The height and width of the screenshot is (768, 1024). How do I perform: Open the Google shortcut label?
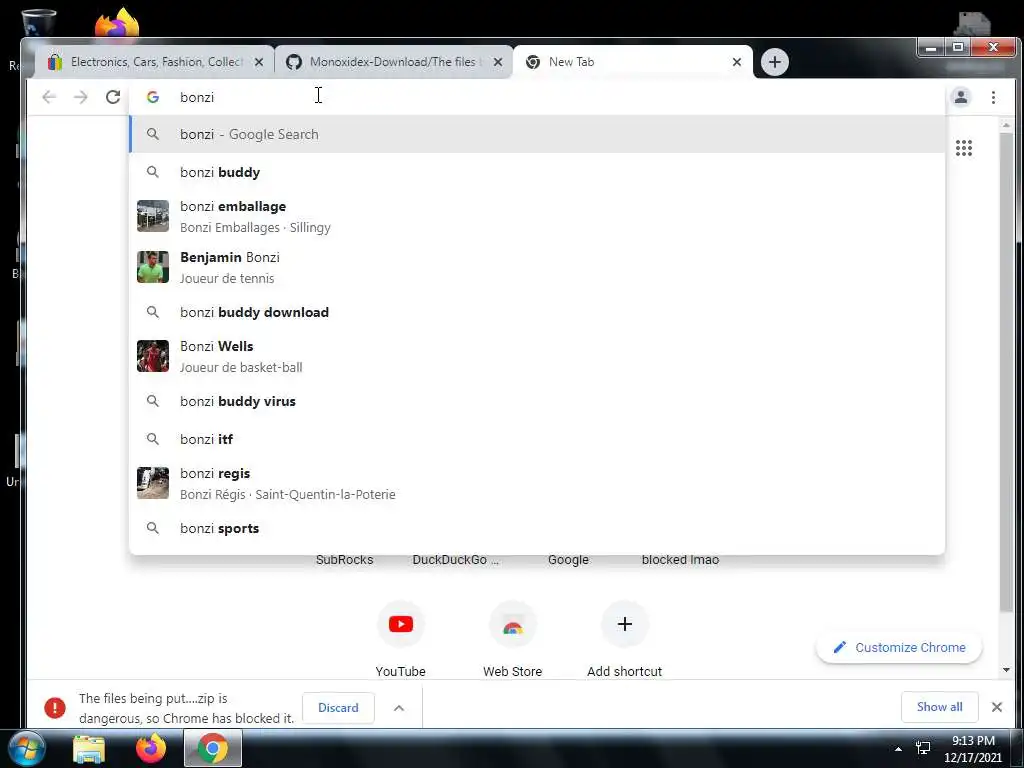point(568,560)
